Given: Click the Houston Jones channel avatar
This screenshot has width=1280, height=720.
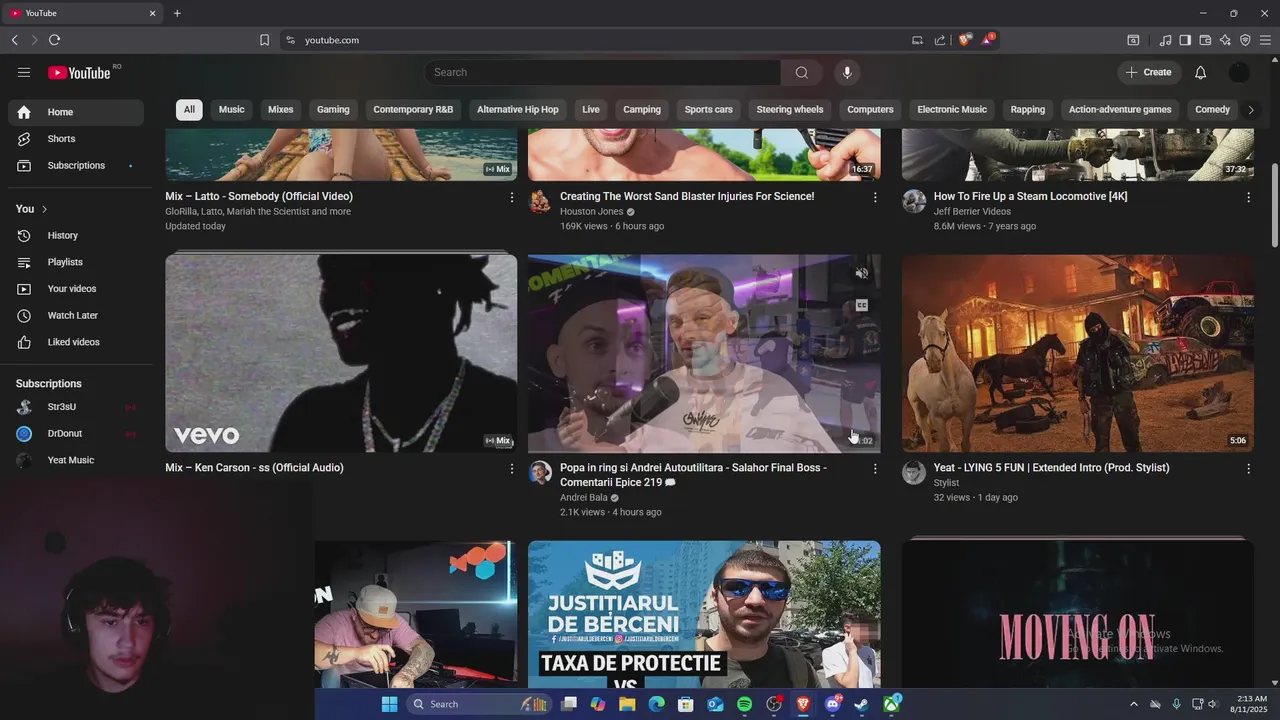Looking at the screenshot, I should [x=540, y=202].
